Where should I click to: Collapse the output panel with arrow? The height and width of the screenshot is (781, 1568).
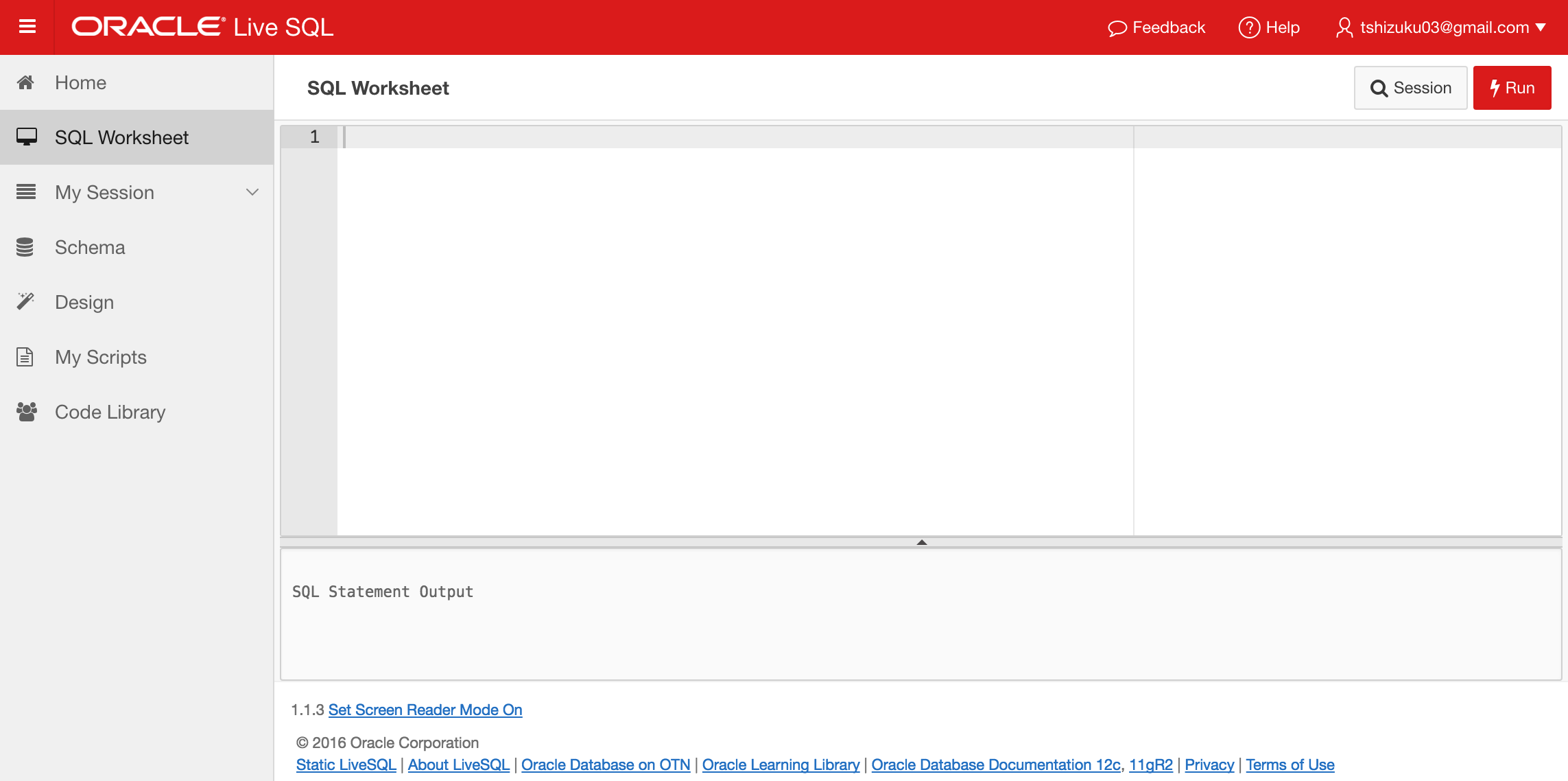tap(922, 541)
